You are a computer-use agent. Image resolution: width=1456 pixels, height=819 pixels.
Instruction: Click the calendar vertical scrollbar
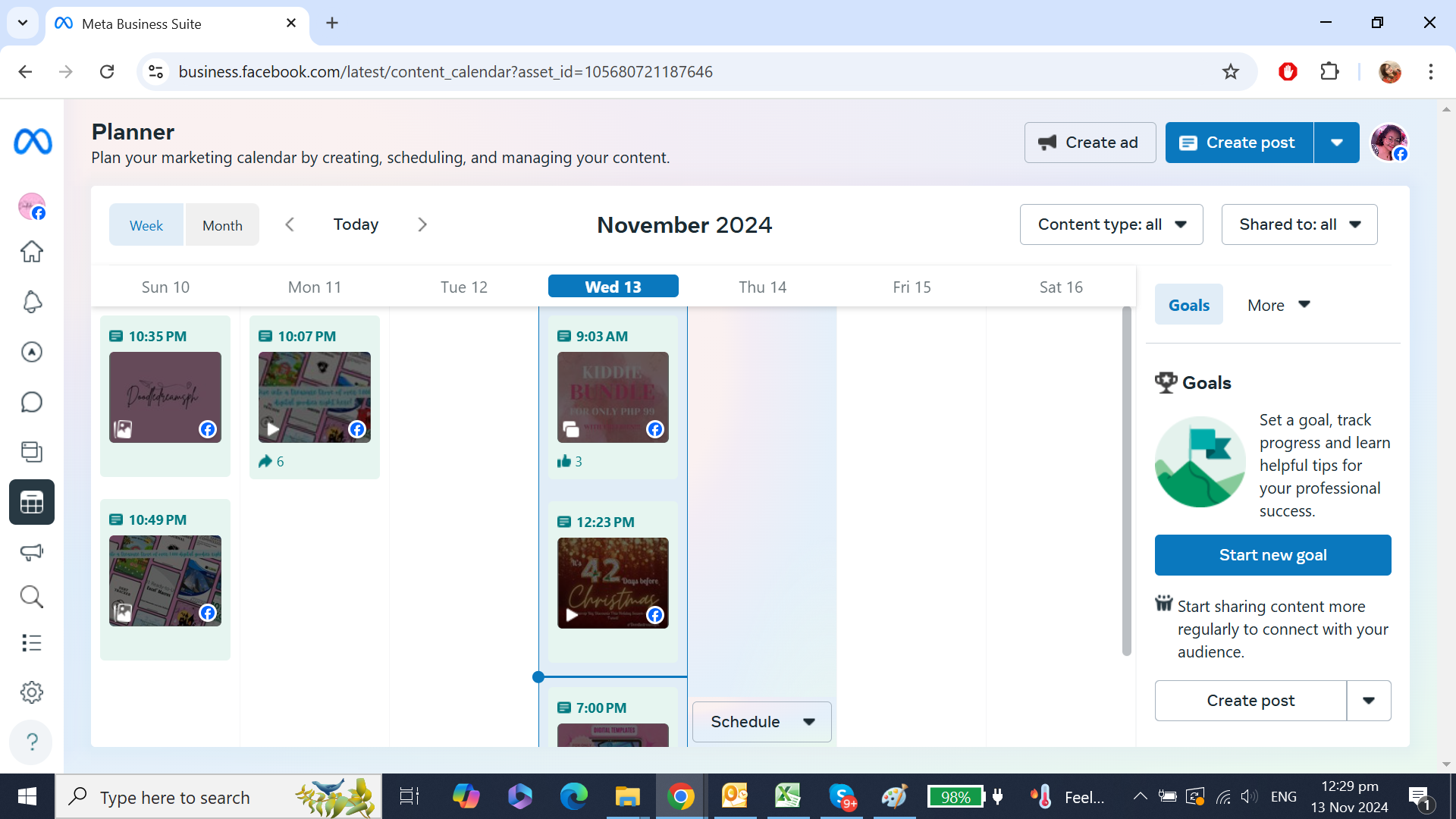click(1126, 482)
